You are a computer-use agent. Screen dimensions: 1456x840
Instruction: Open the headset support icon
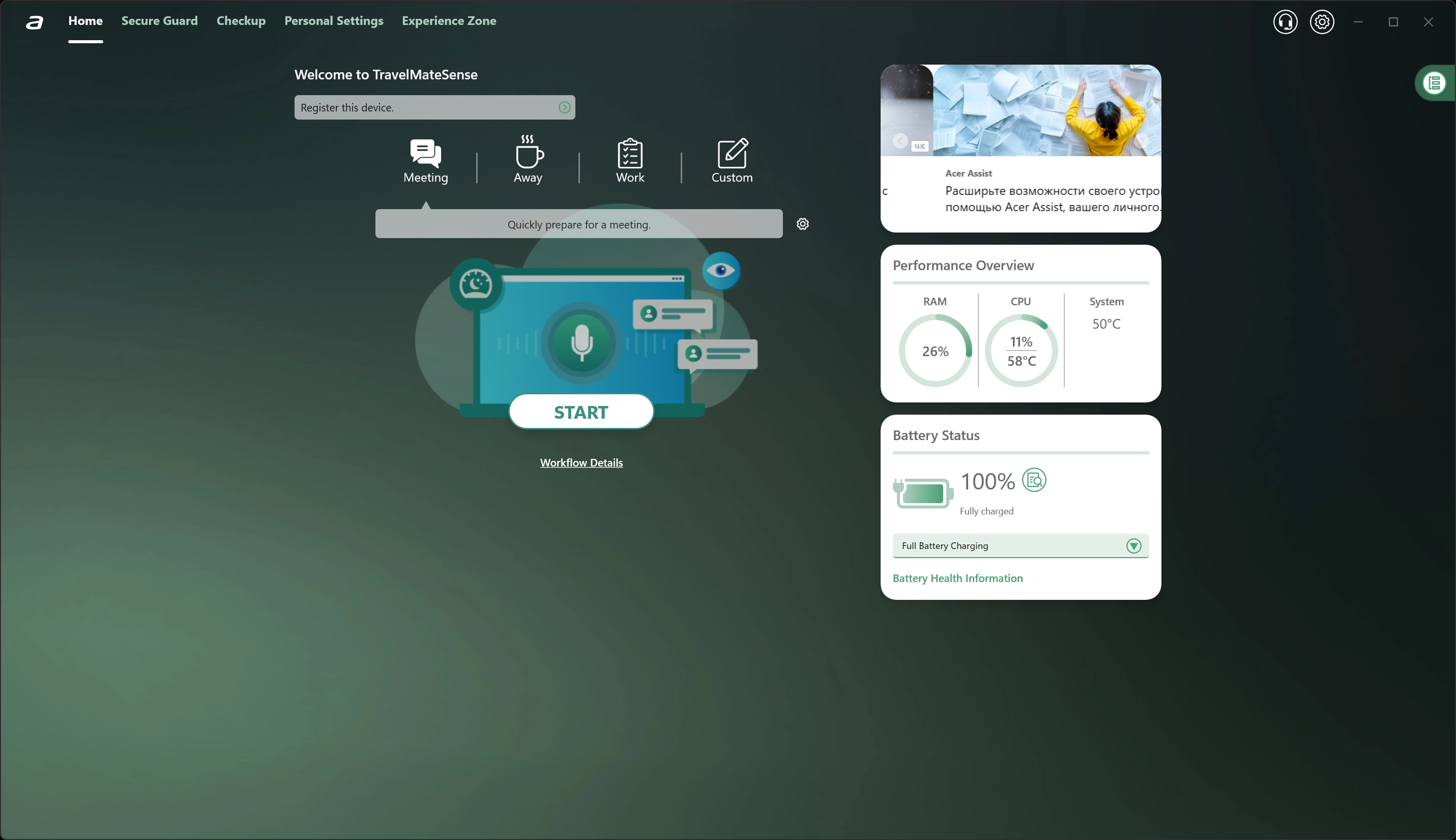[x=1285, y=22]
